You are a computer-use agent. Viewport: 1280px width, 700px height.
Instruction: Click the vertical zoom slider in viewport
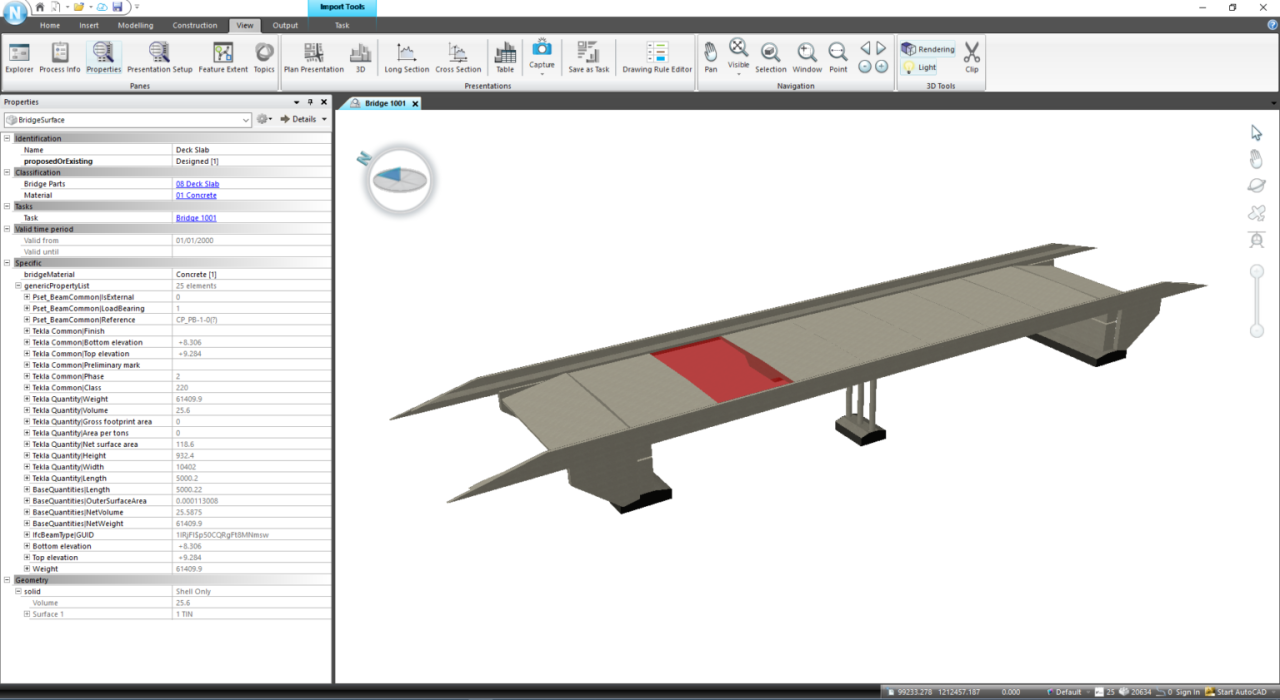tap(1257, 301)
